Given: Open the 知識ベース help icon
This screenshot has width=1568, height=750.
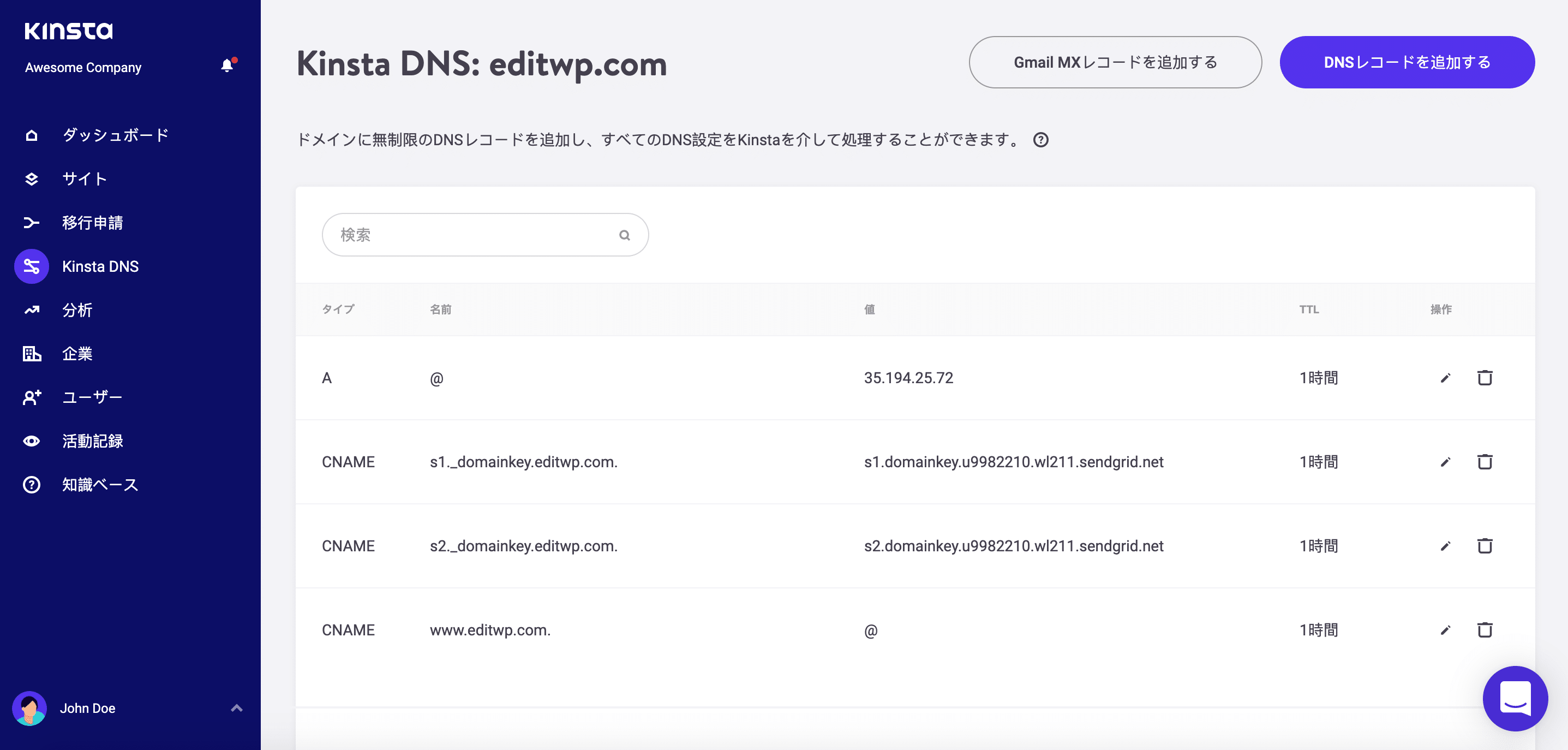Looking at the screenshot, I should [x=31, y=485].
